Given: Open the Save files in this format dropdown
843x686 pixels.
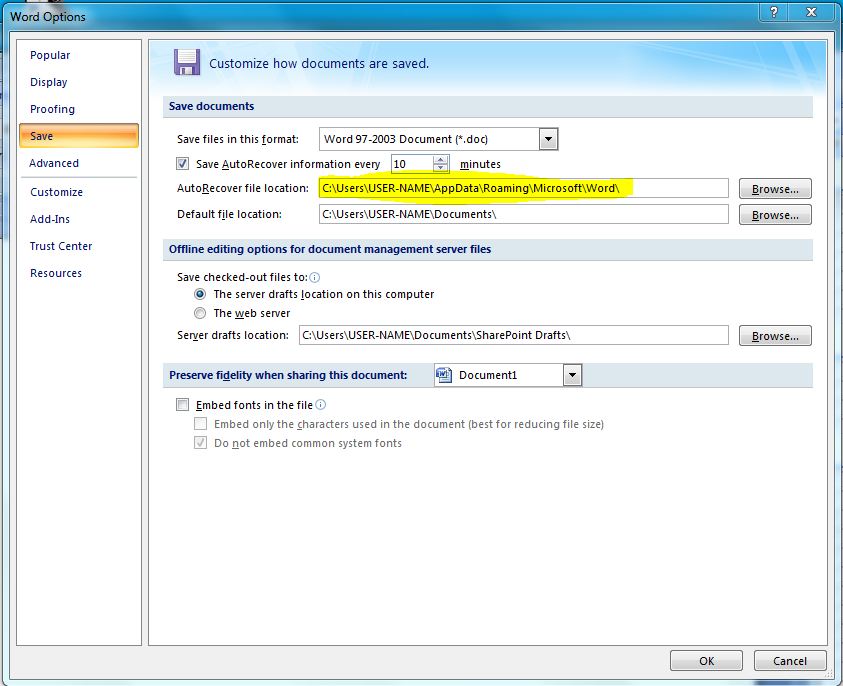Looking at the screenshot, I should pyautogui.click(x=546, y=138).
